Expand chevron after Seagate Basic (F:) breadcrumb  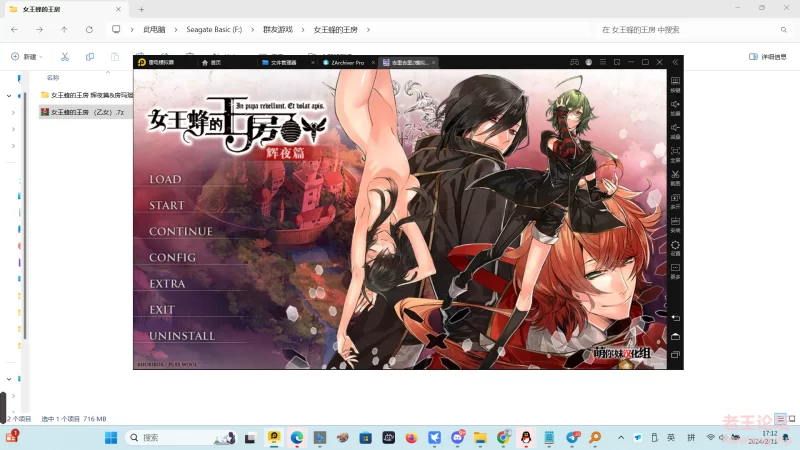tap(252, 30)
